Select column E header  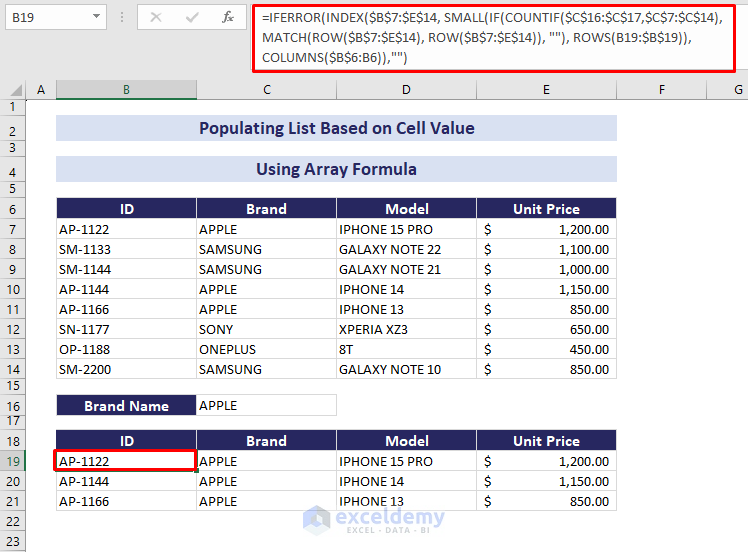[x=546, y=90]
